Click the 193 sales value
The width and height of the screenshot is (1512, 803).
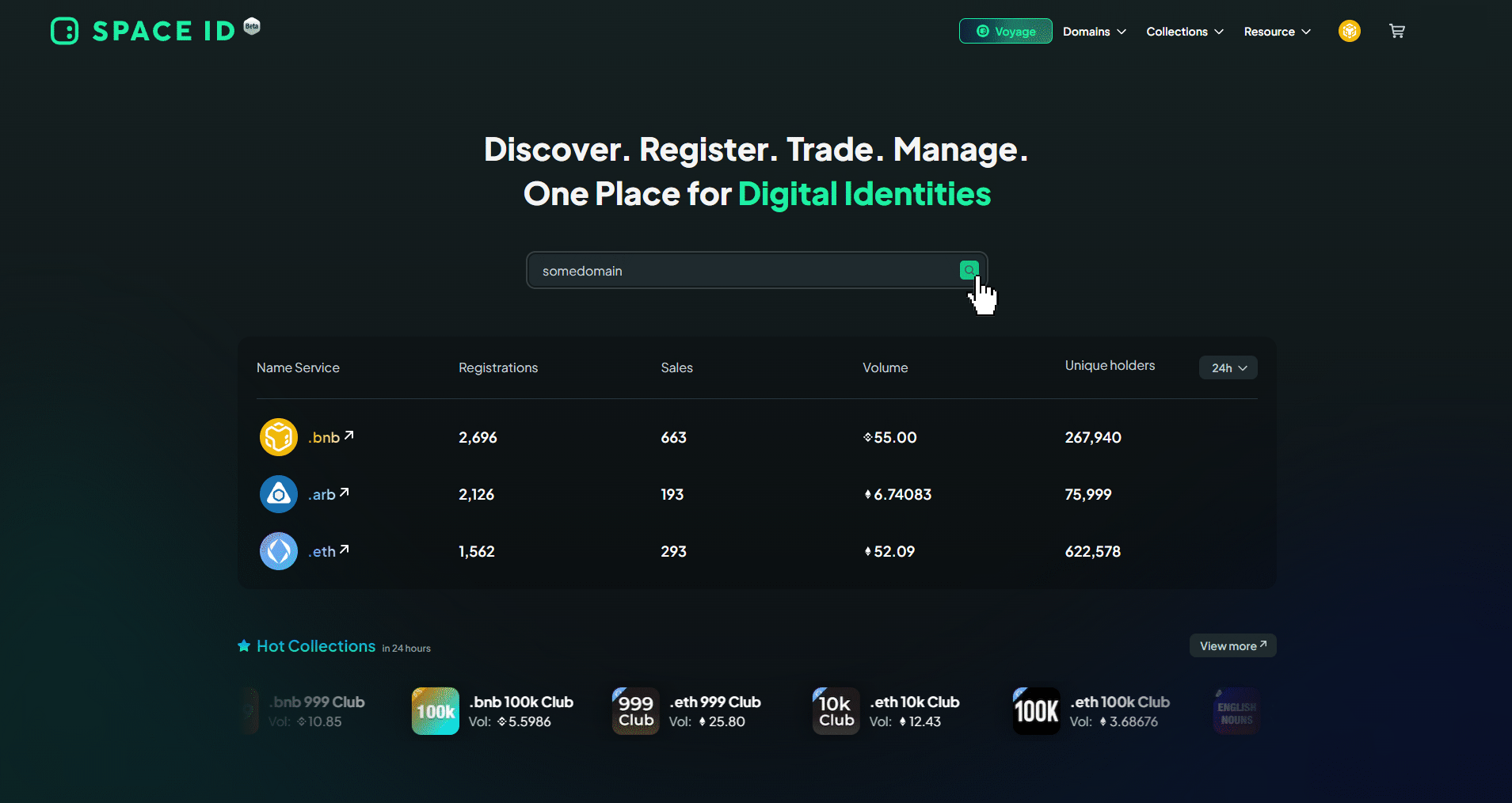(x=672, y=494)
